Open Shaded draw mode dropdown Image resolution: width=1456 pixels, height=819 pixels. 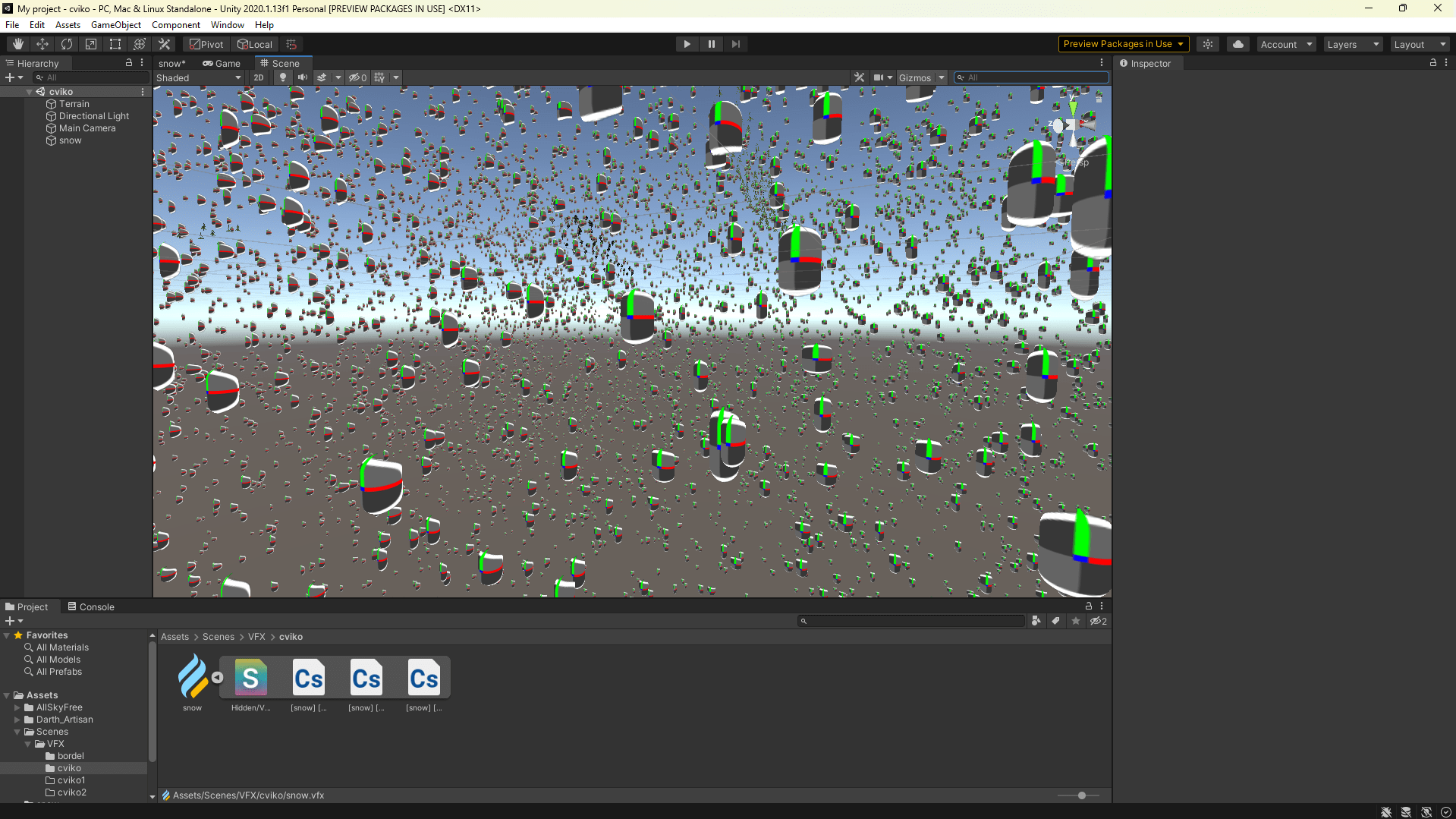tap(199, 77)
